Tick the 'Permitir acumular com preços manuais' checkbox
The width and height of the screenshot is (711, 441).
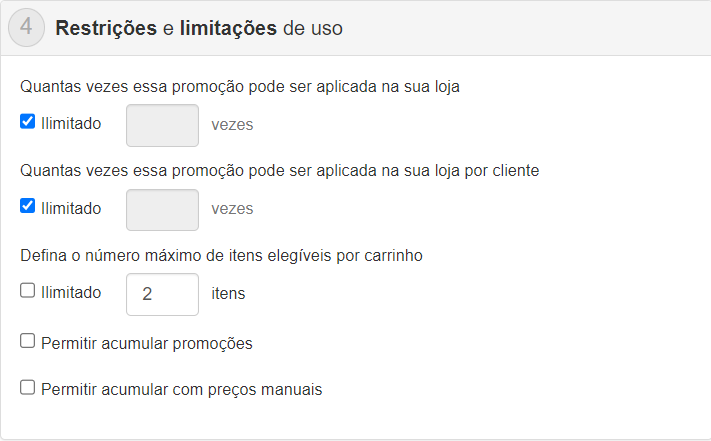(28, 388)
